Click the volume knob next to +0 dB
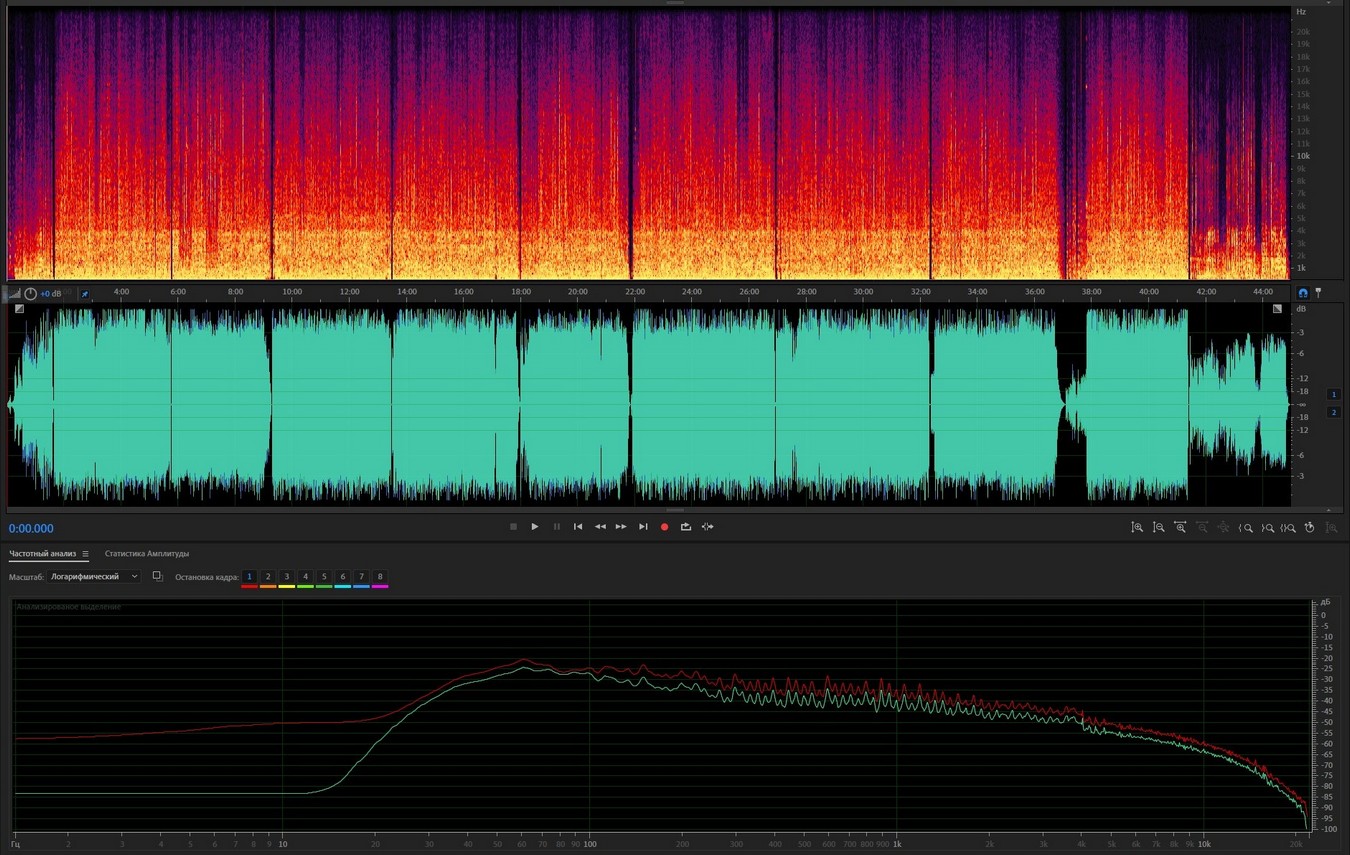The width and height of the screenshot is (1350, 855). pyautogui.click(x=30, y=294)
